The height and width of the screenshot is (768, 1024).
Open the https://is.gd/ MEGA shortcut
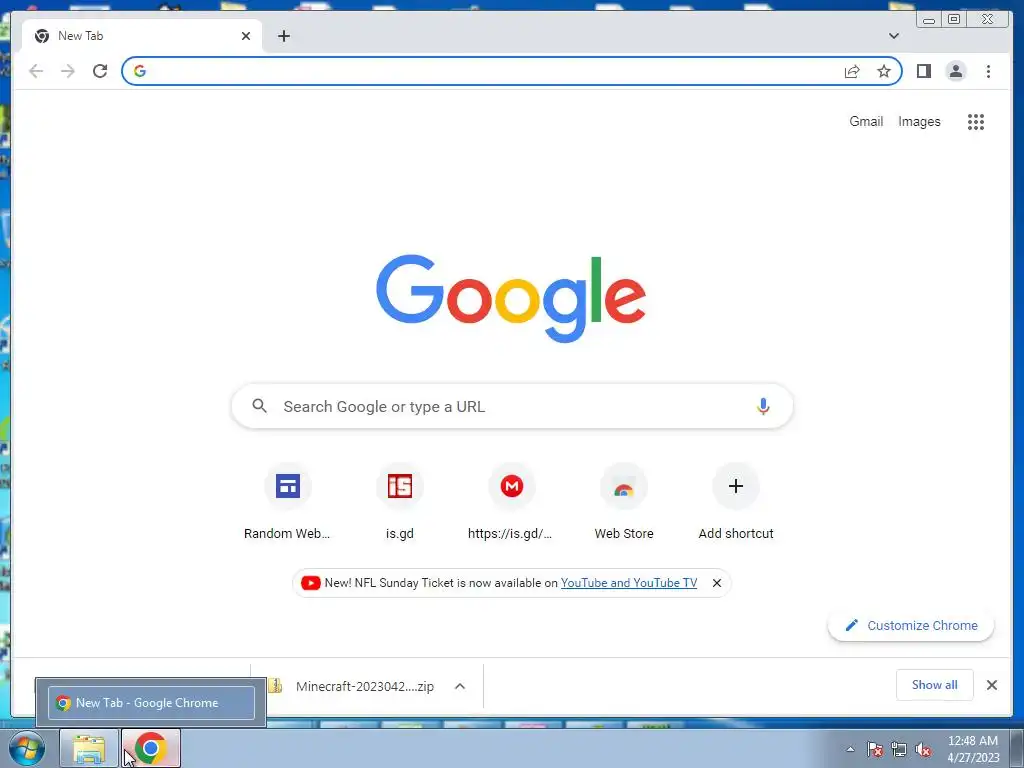[511, 503]
